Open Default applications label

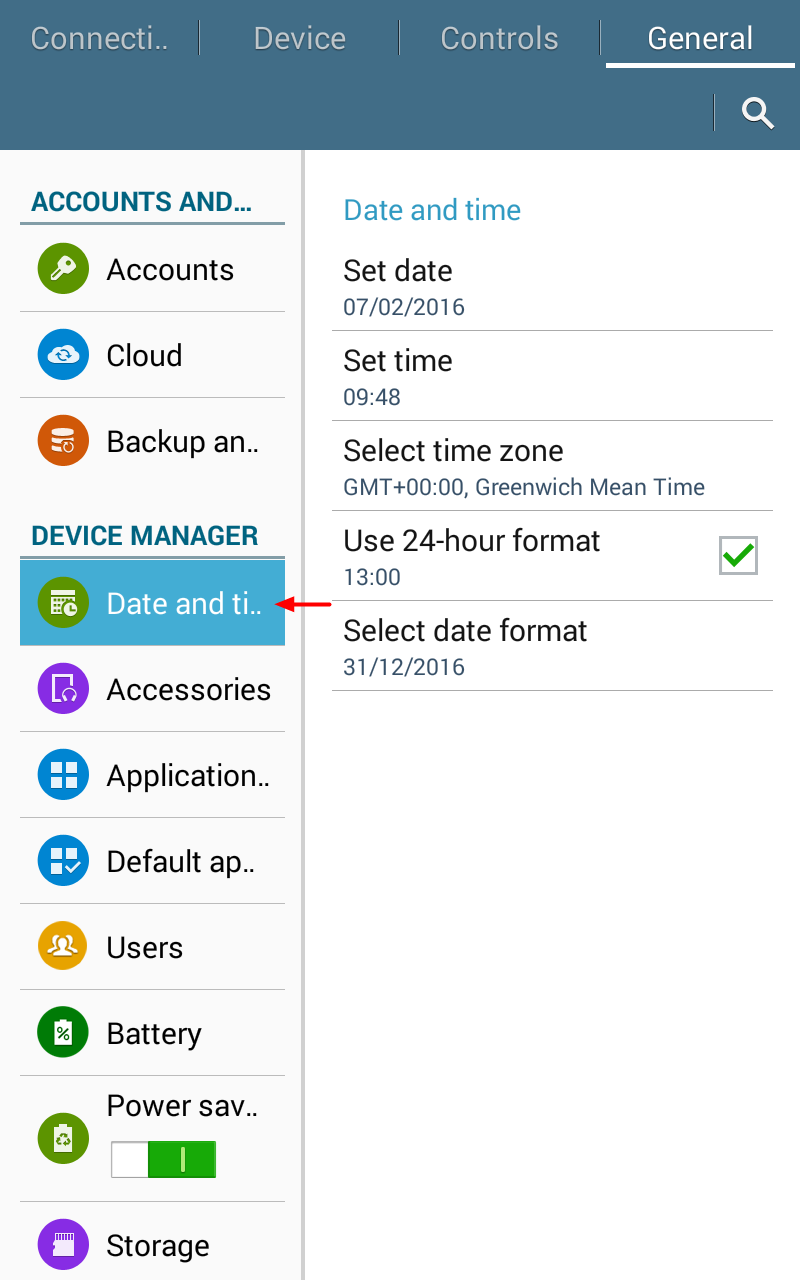pos(181,862)
